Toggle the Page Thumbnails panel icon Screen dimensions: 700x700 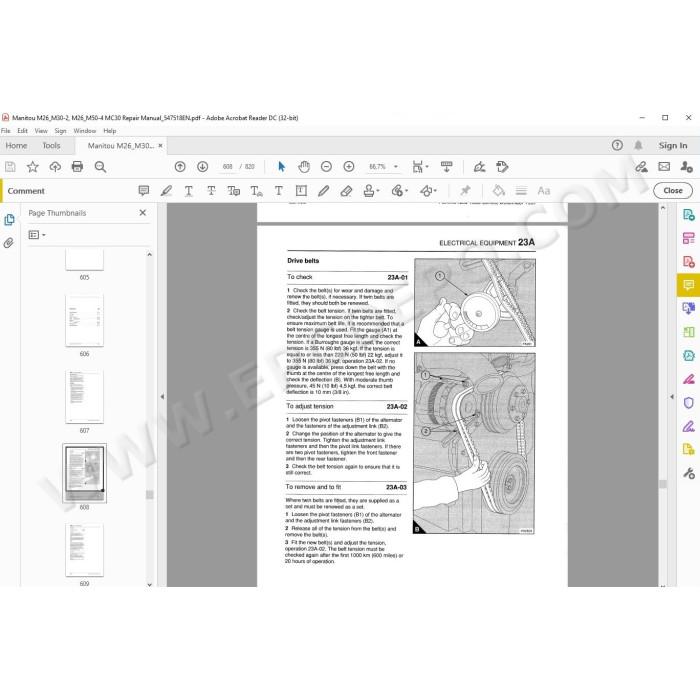point(9,220)
